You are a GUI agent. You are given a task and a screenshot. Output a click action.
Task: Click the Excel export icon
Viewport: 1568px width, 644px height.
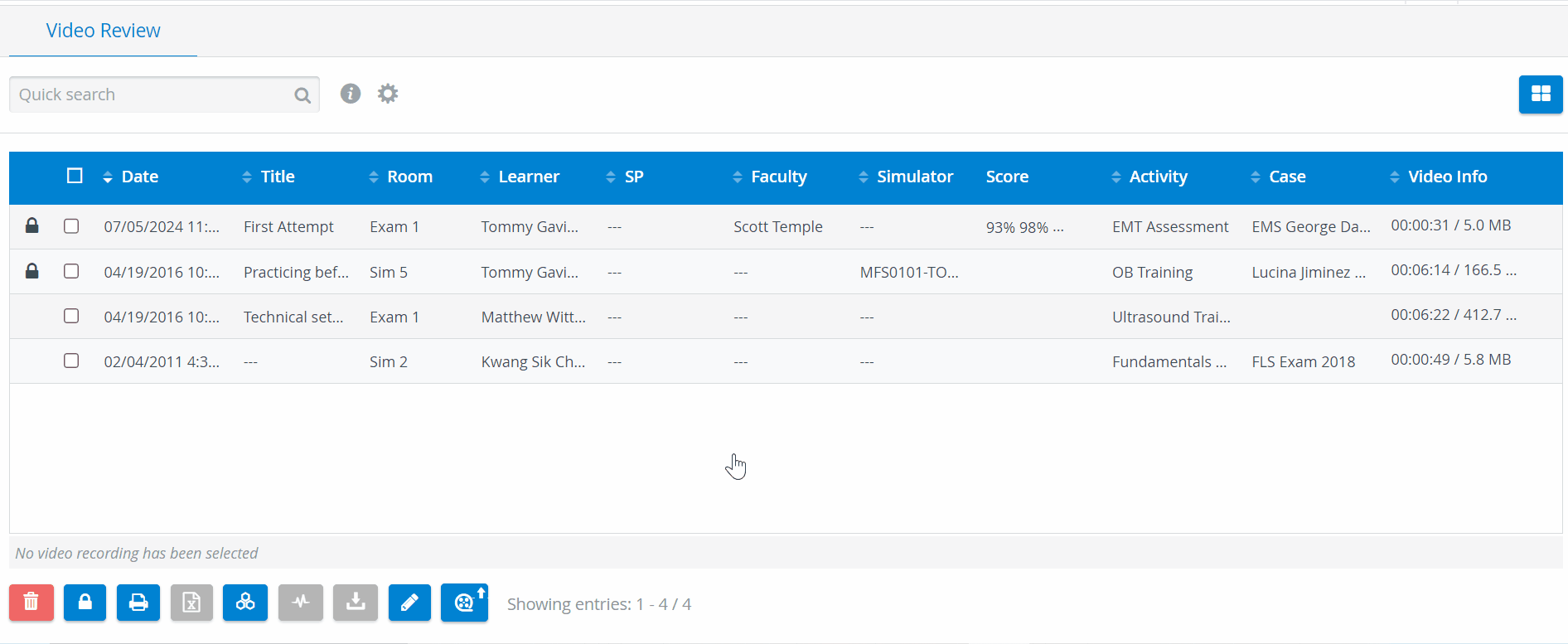[x=191, y=603]
